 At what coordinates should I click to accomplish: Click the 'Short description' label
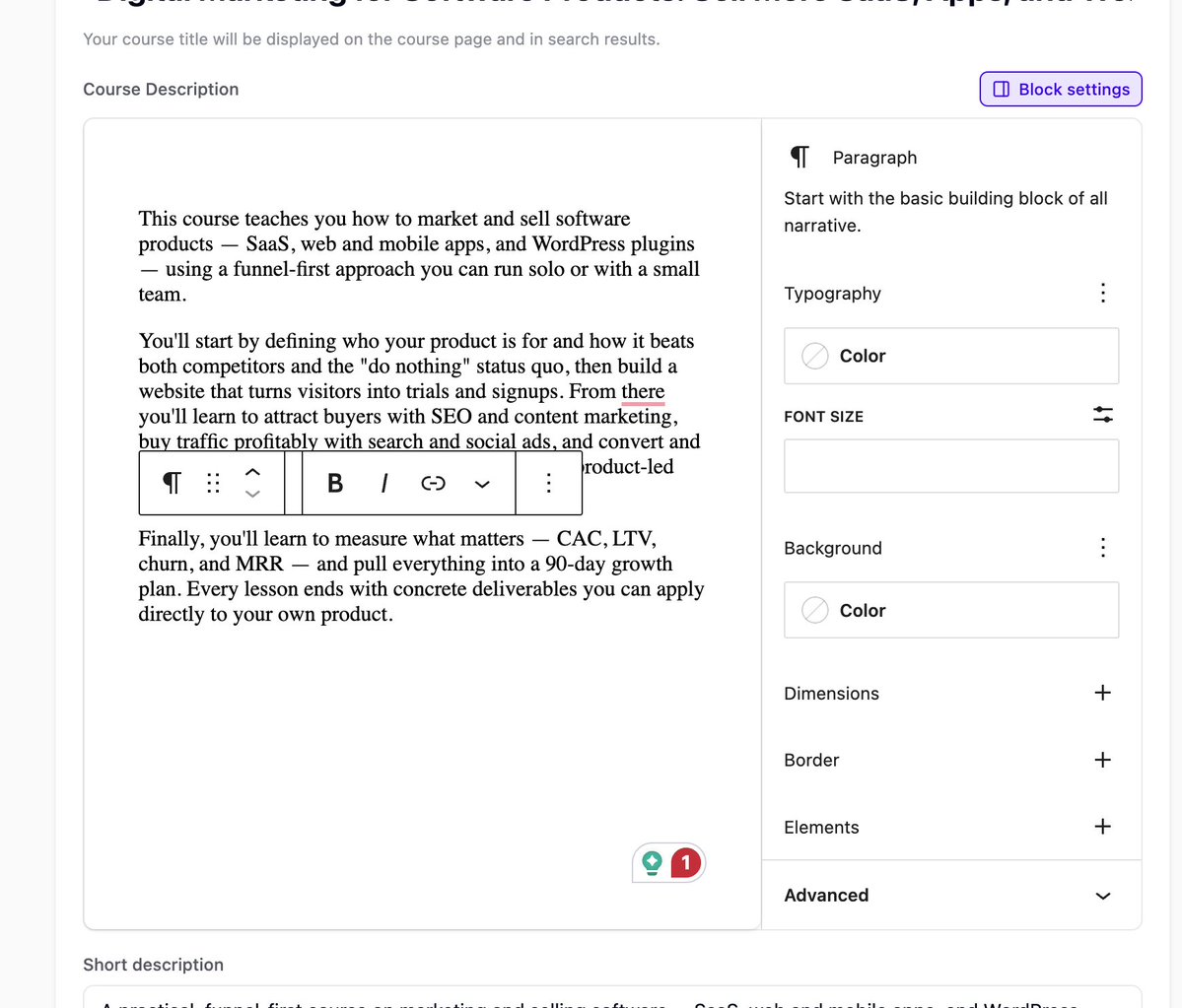pyautogui.click(x=153, y=965)
